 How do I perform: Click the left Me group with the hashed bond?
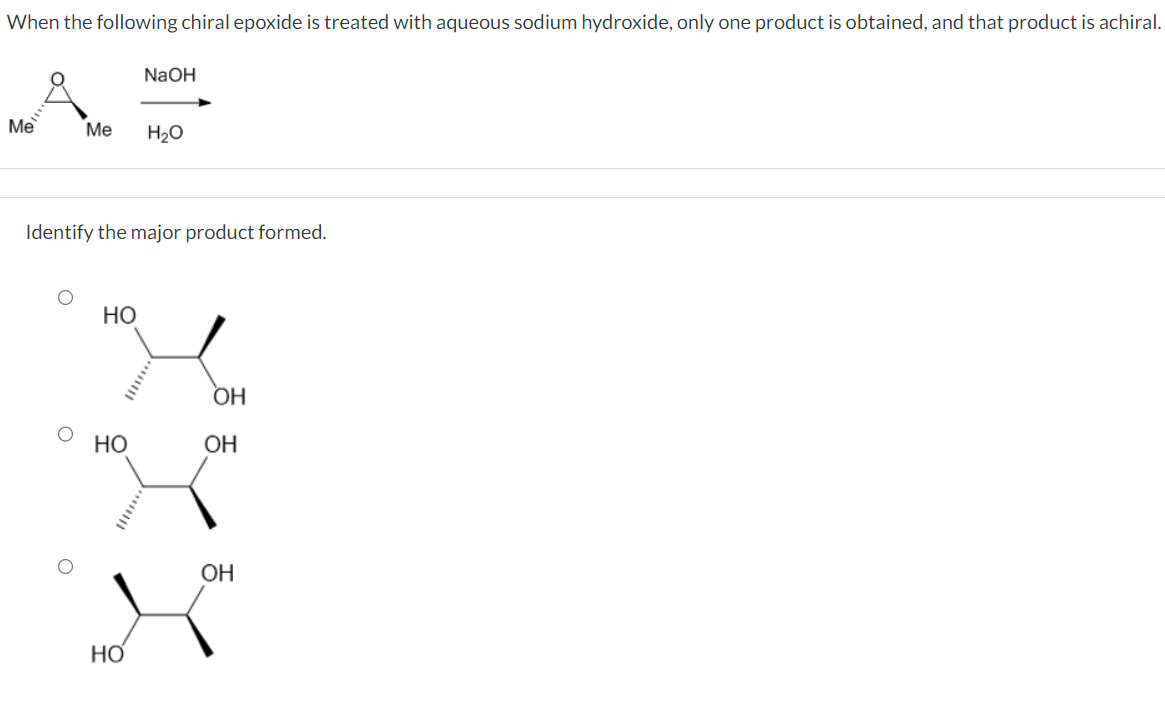pos(21,126)
